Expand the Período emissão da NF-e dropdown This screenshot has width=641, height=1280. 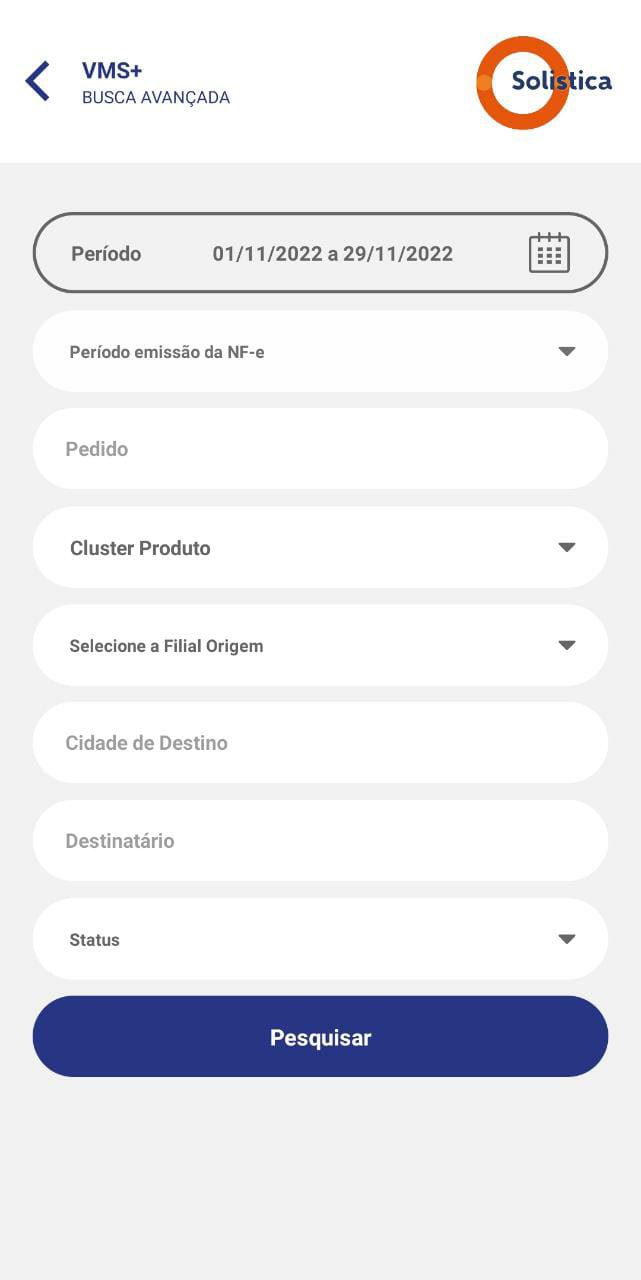point(167,352)
